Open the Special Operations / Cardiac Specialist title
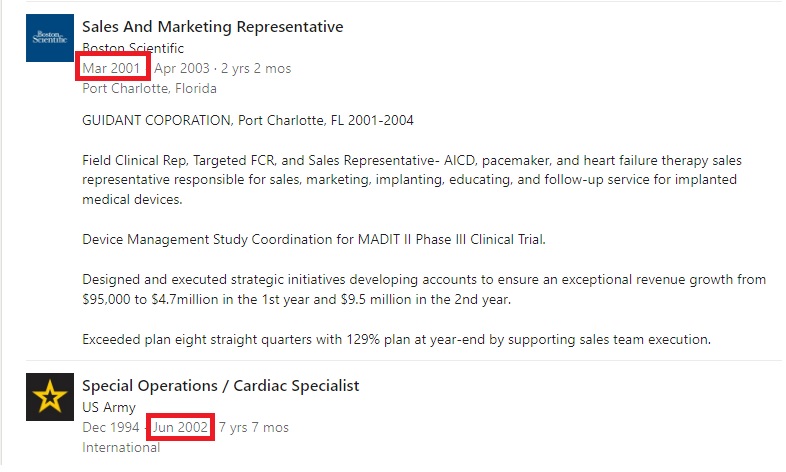The height and width of the screenshot is (472, 786). point(221,386)
